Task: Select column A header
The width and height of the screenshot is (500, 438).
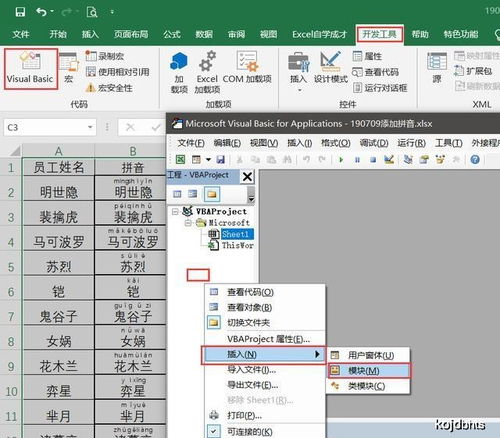Action: coord(58,151)
